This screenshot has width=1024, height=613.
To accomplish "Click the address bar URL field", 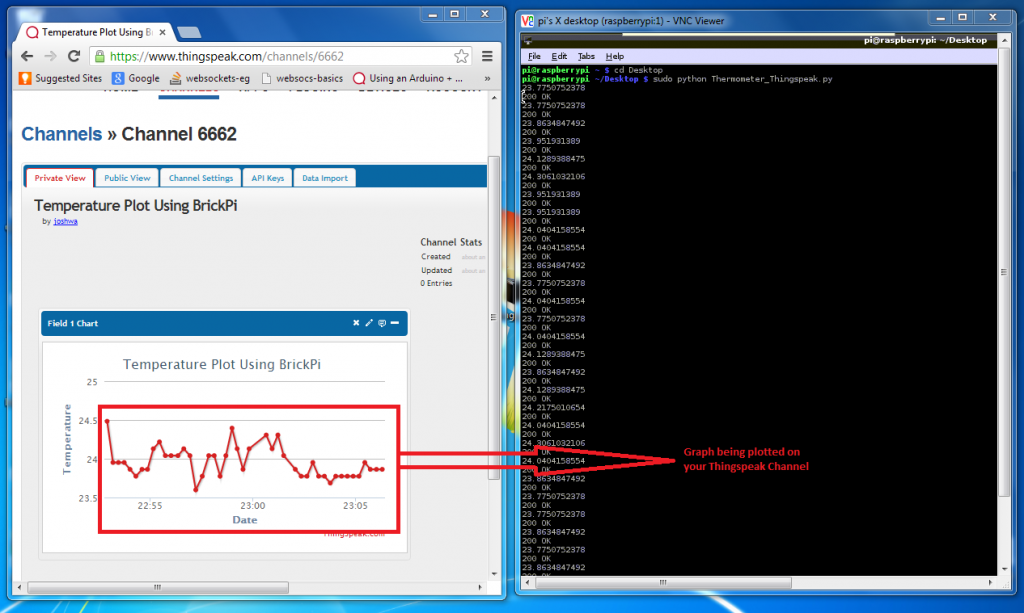I will coord(281,56).
